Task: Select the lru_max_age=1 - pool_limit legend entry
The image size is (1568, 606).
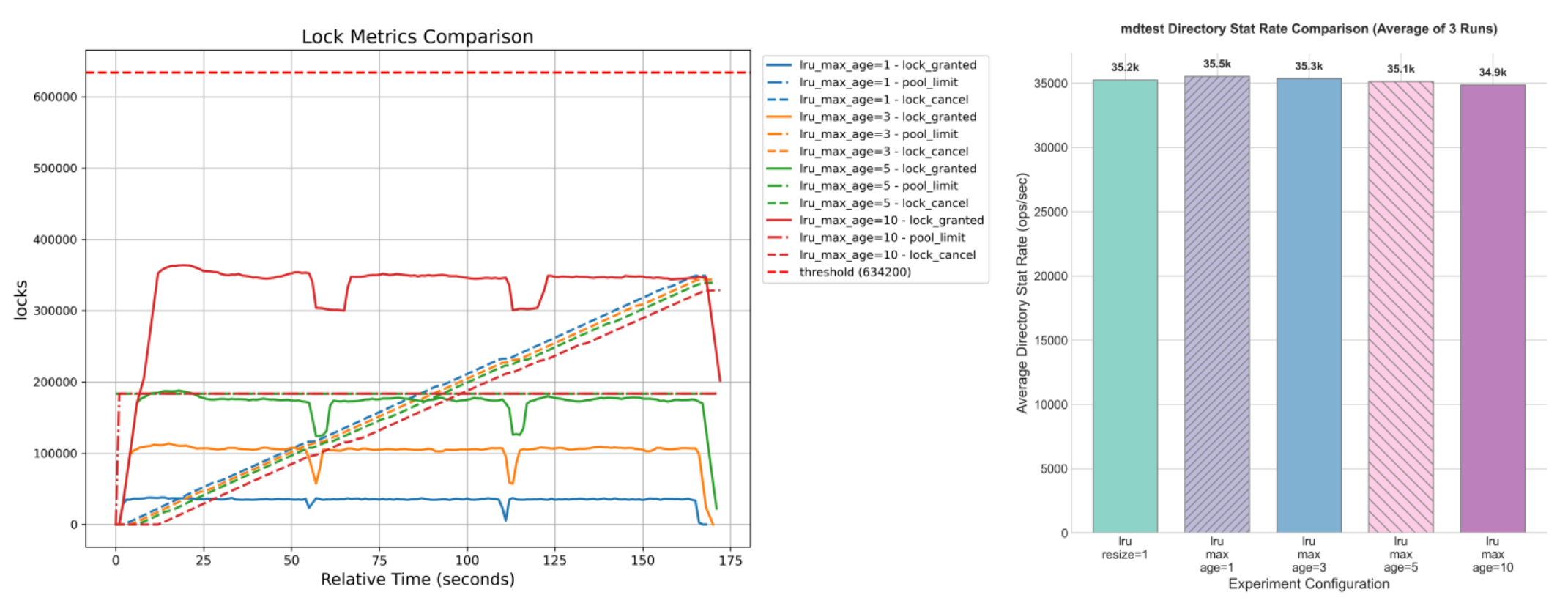Action: [x=878, y=83]
